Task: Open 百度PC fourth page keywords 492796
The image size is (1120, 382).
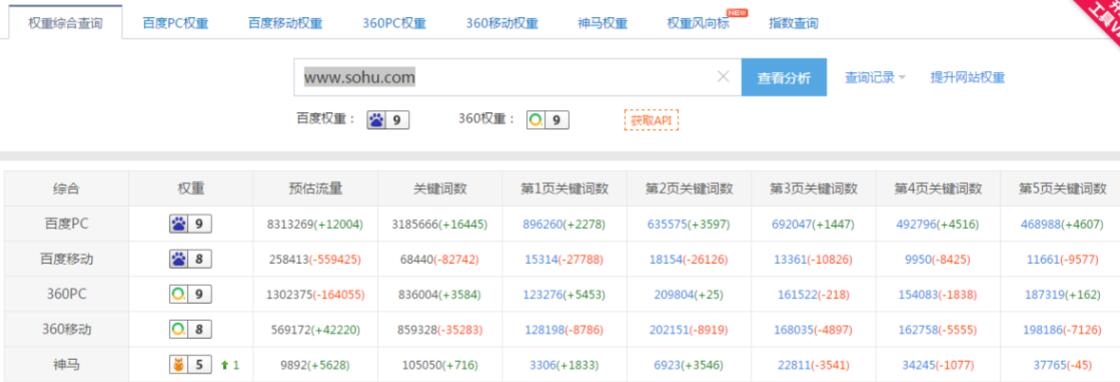Action: (916, 224)
